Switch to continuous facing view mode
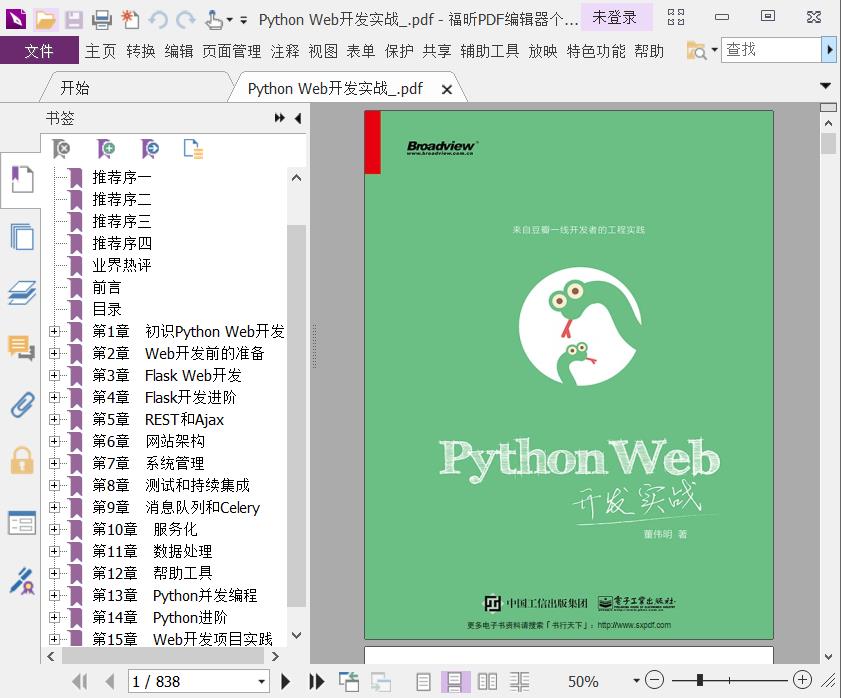This screenshot has width=841, height=698. [x=519, y=682]
